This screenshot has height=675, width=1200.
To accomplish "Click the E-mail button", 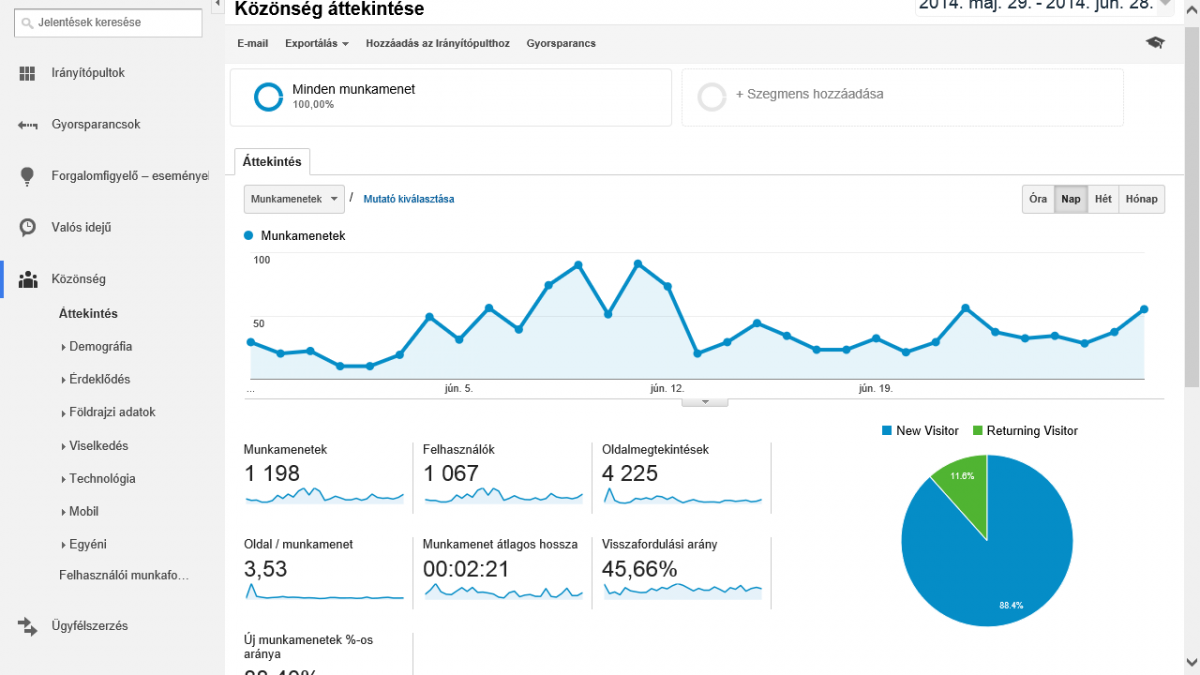I will 253,43.
